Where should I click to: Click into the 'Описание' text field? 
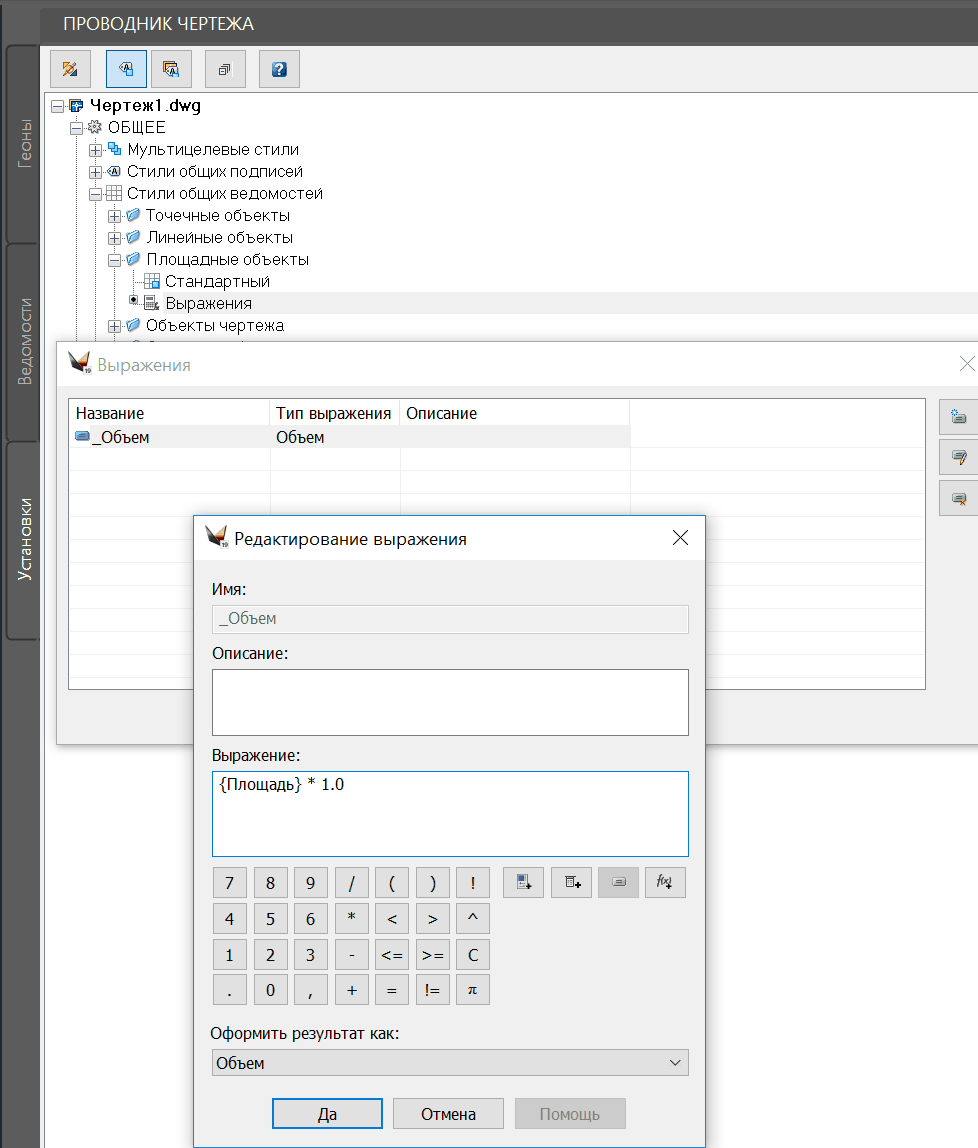pyautogui.click(x=450, y=702)
